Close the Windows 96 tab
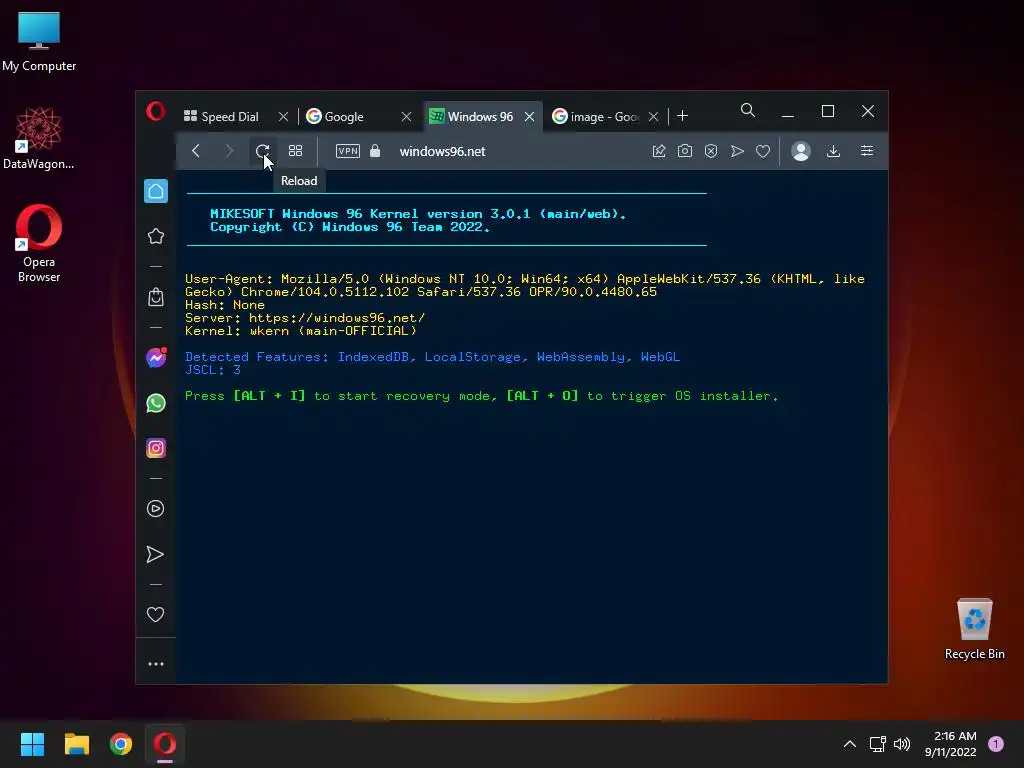The width and height of the screenshot is (1024, 768). pos(530,116)
